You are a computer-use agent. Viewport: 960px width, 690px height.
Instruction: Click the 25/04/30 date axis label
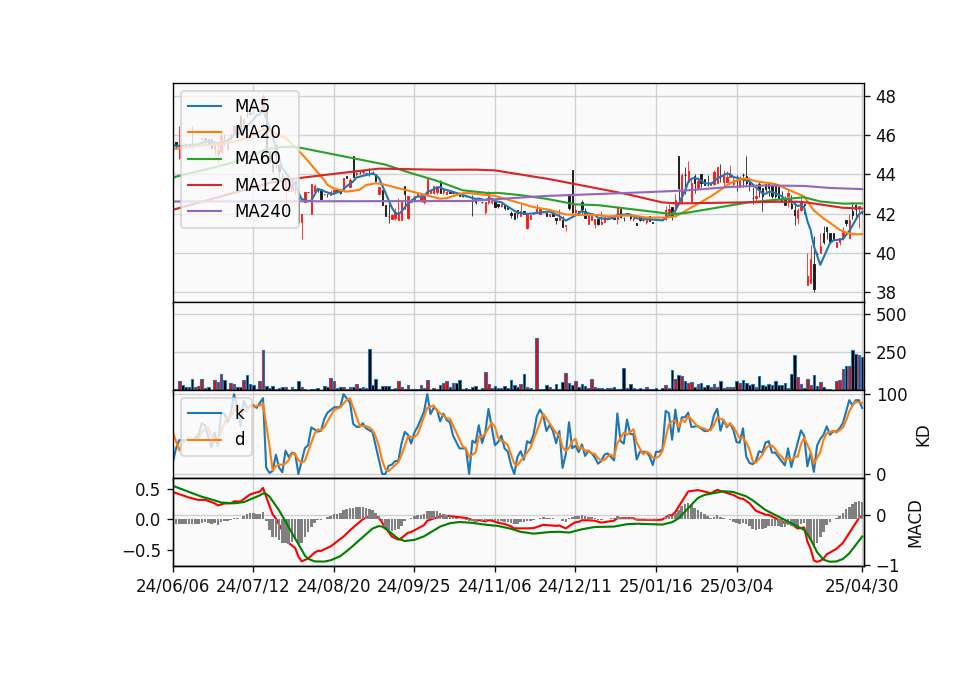pyautogui.click(x=862, y=586)
